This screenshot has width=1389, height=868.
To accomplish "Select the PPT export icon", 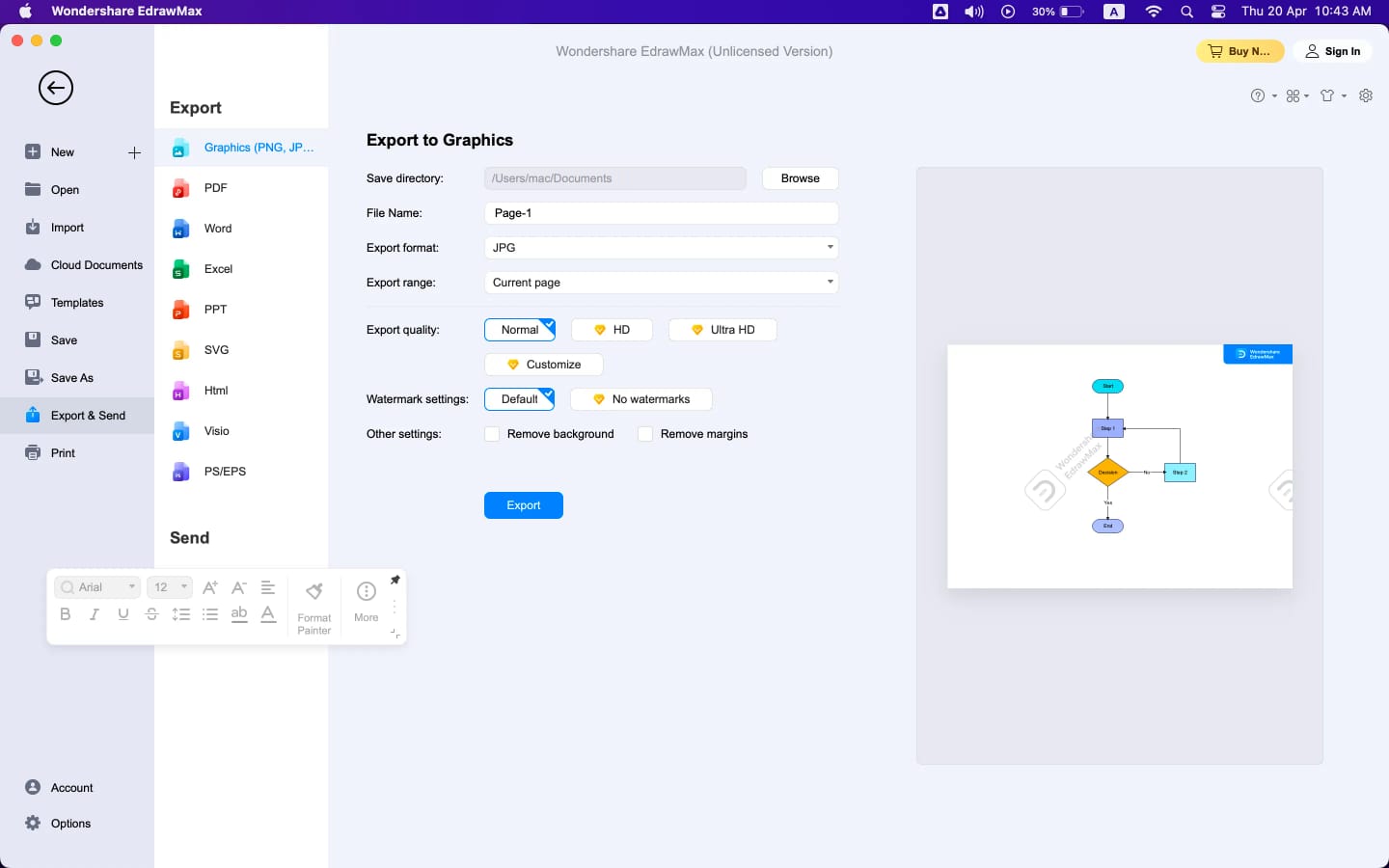I will pyautogui.click(x=180, y=311).
